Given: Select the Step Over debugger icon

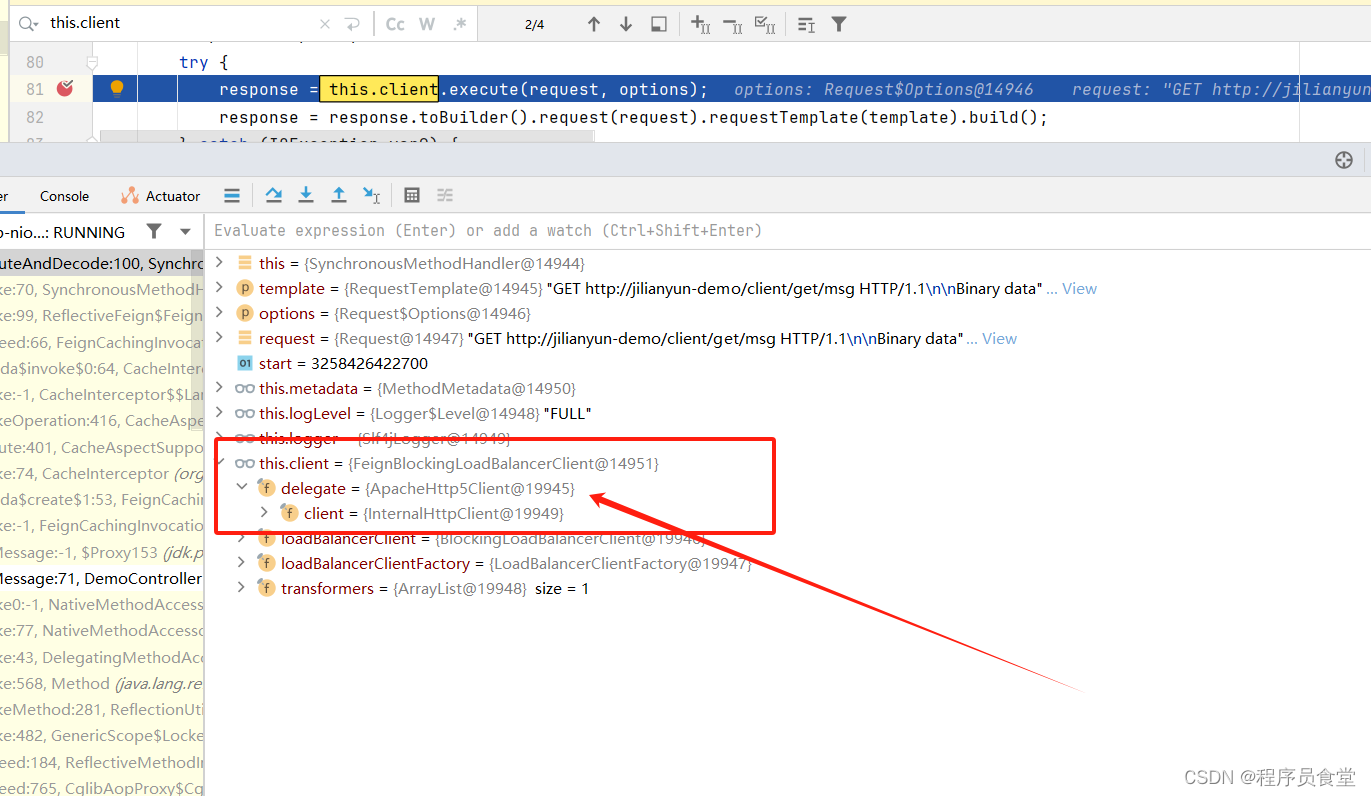Looking at the screenshot, I should (x=274, y=195).
